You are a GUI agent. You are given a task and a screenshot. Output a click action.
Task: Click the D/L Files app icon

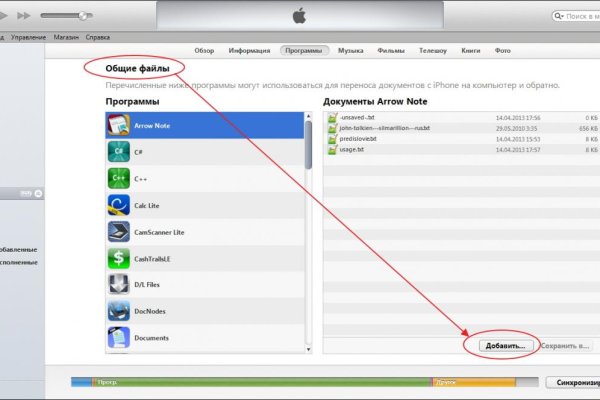[117, 286]
